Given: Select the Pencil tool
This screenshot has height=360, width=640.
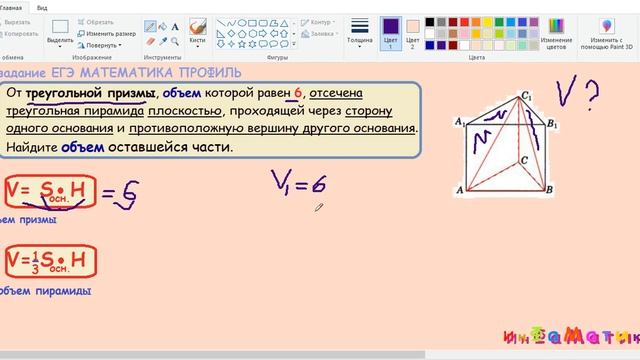Looking at the screenshot, I should pos(150,27).
